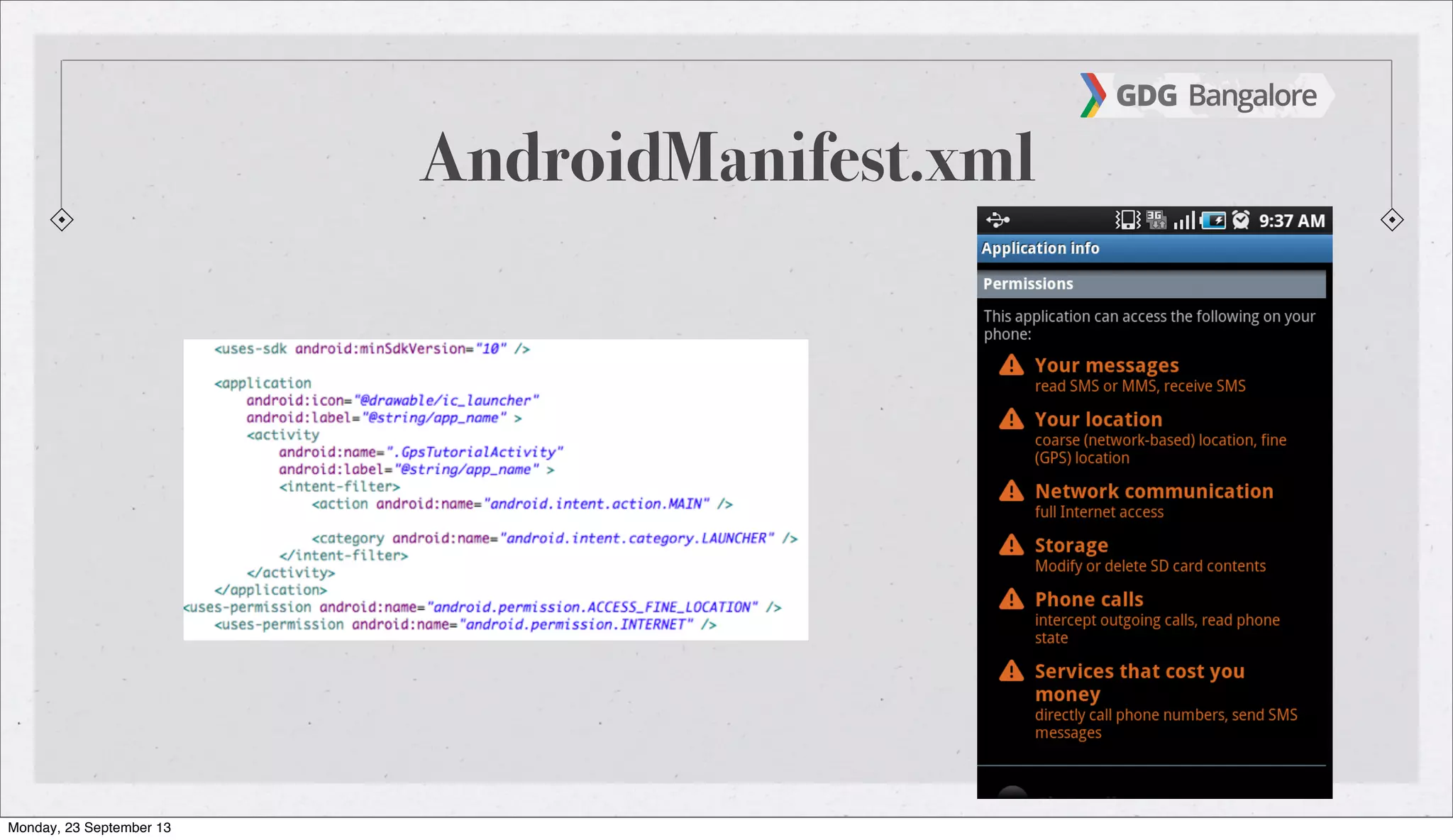Click the alarm clock status icon

click(x=1241, y=220)
